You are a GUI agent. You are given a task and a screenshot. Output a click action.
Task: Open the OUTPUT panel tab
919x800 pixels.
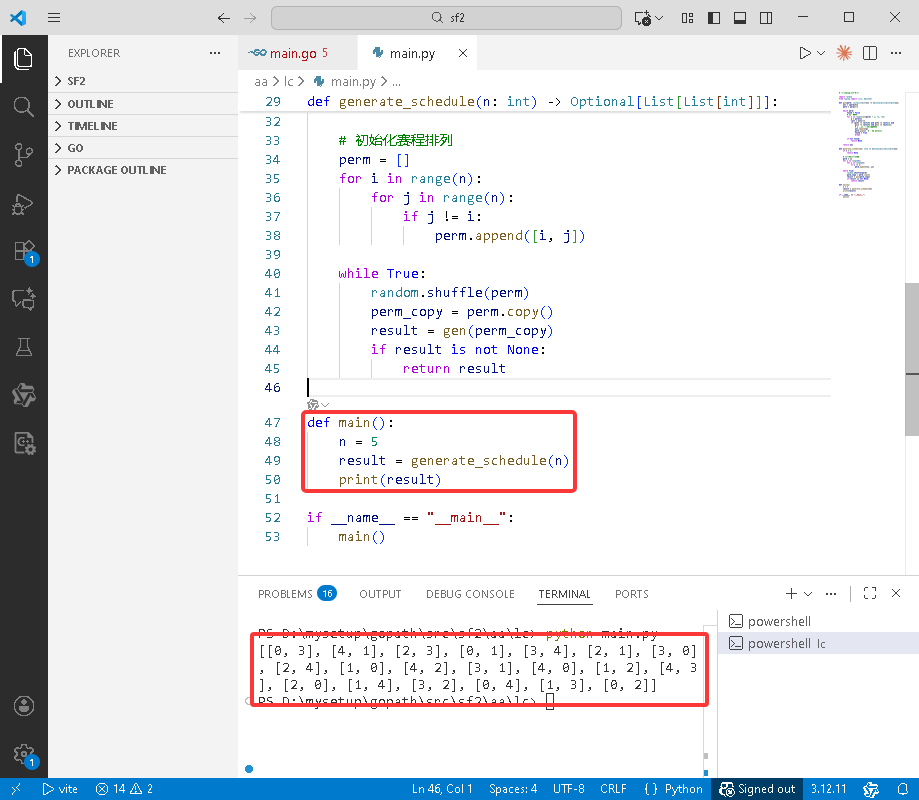(380, 594)
